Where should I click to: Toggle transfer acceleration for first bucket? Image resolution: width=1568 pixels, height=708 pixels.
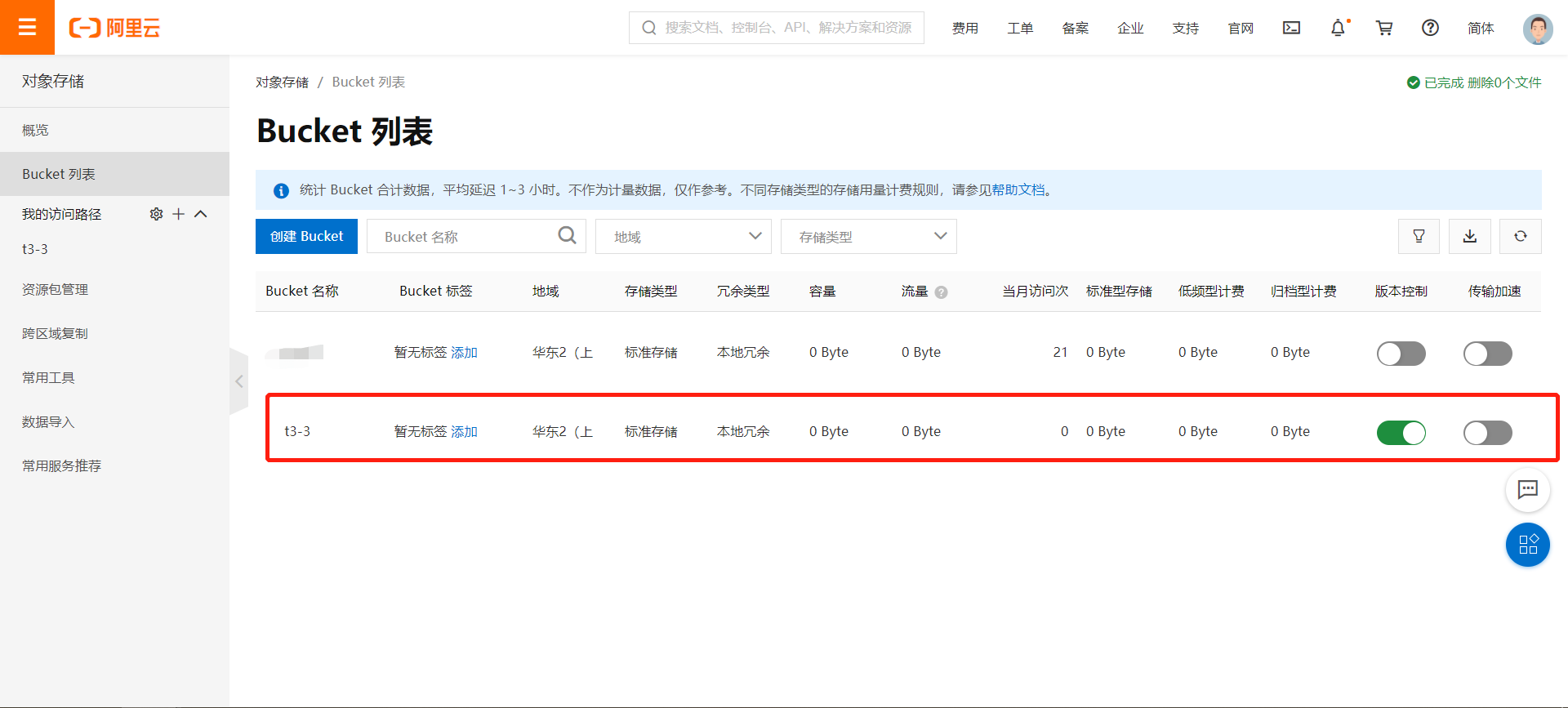(1488, 354)
